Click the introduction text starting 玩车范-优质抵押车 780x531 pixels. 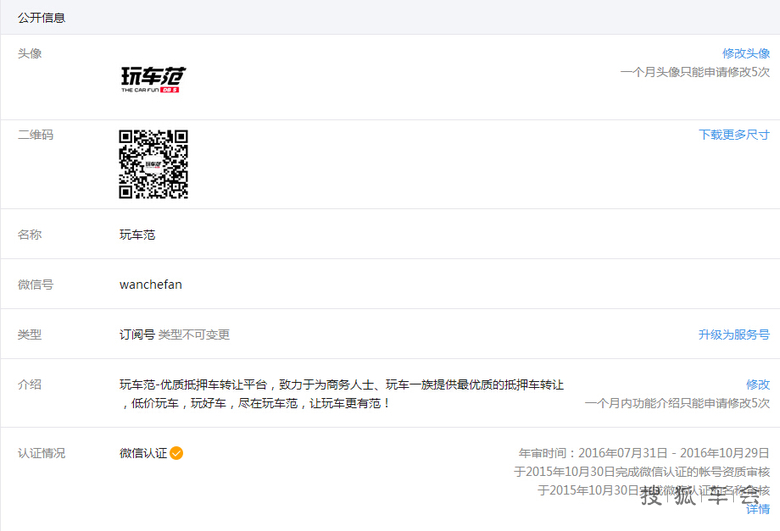(342, 394)
